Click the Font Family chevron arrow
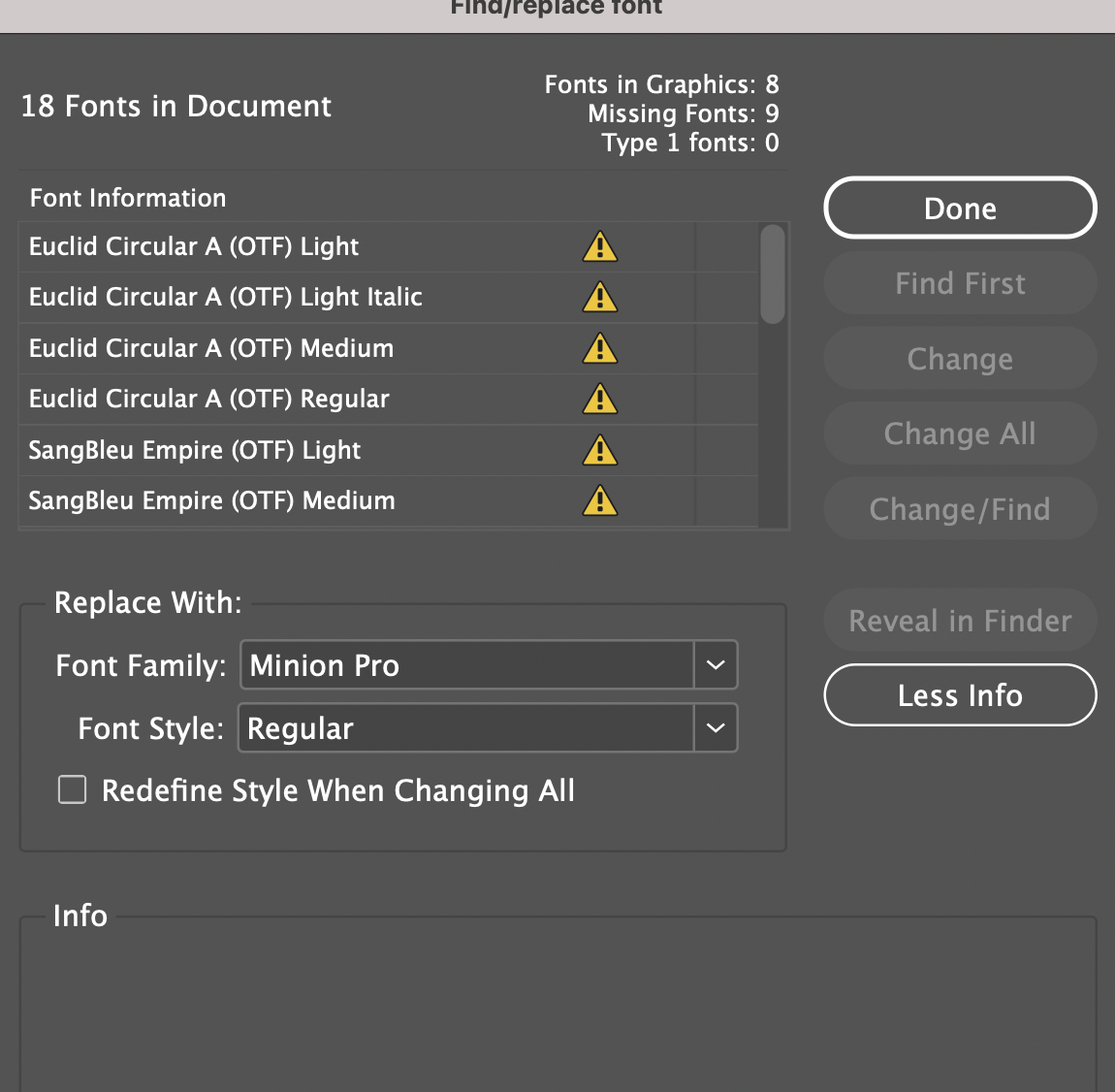The image size is (1115, 1092). (x=717, y=665)
